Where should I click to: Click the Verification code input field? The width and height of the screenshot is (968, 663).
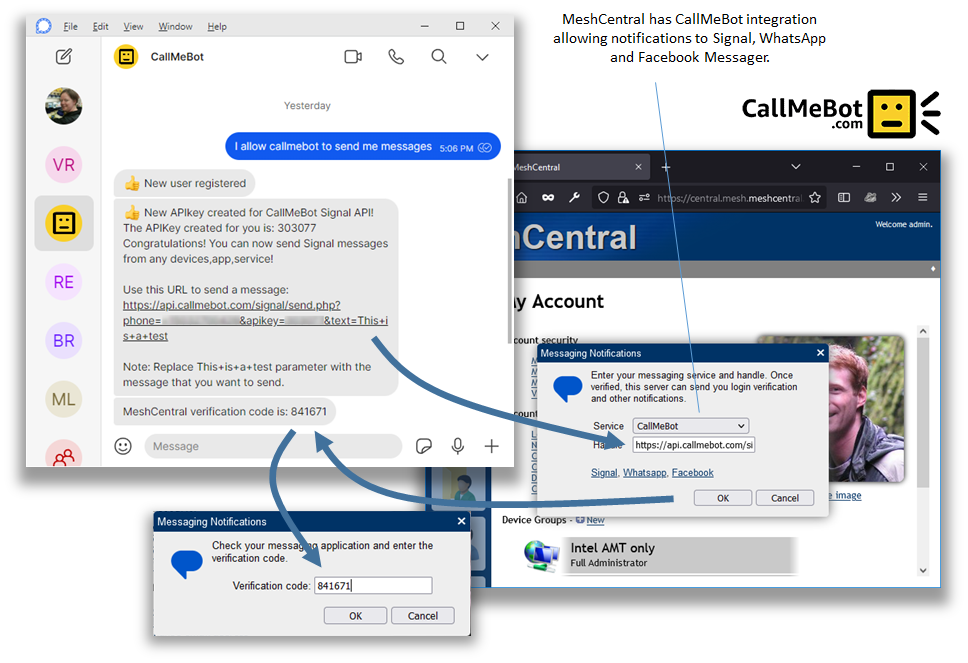pos(373,586)
